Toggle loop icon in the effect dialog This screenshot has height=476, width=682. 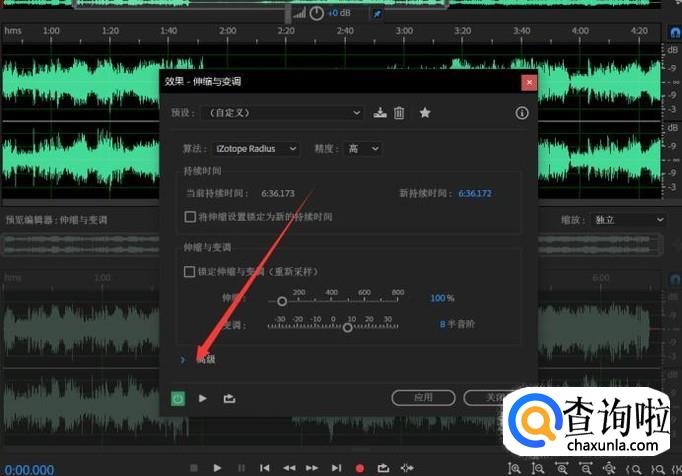click(x=229, y=398)
